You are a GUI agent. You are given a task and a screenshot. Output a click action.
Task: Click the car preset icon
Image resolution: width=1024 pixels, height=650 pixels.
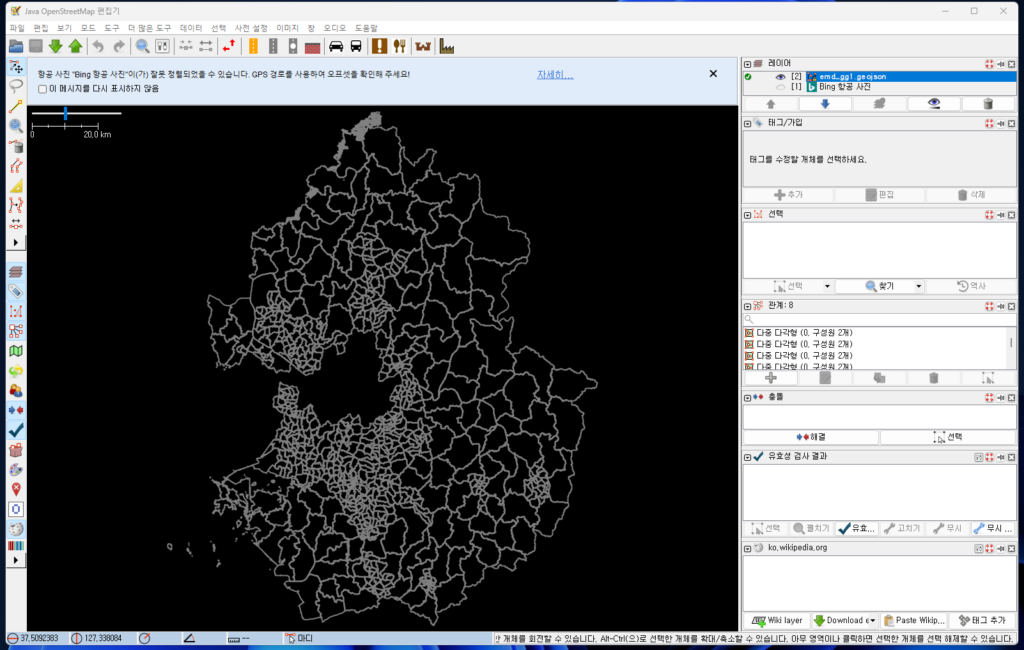336,46
